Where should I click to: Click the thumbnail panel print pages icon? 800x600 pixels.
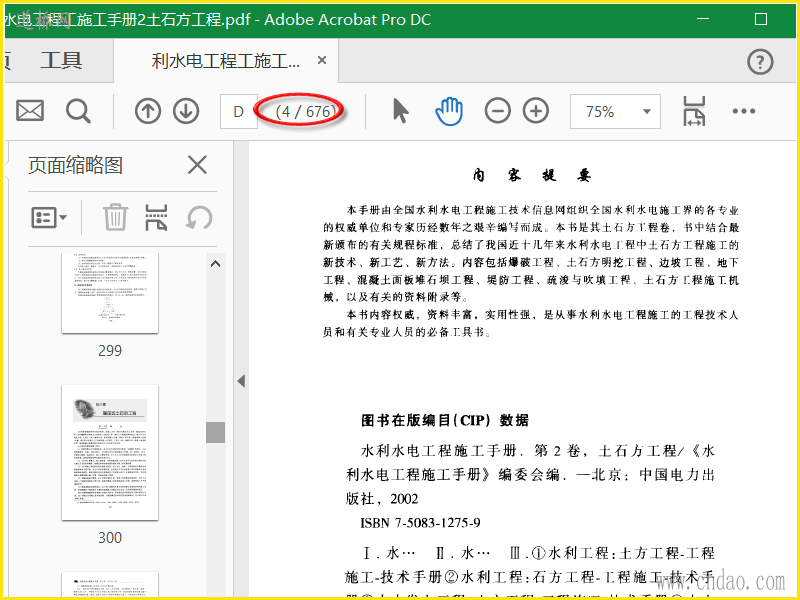(x=156, y=217)
